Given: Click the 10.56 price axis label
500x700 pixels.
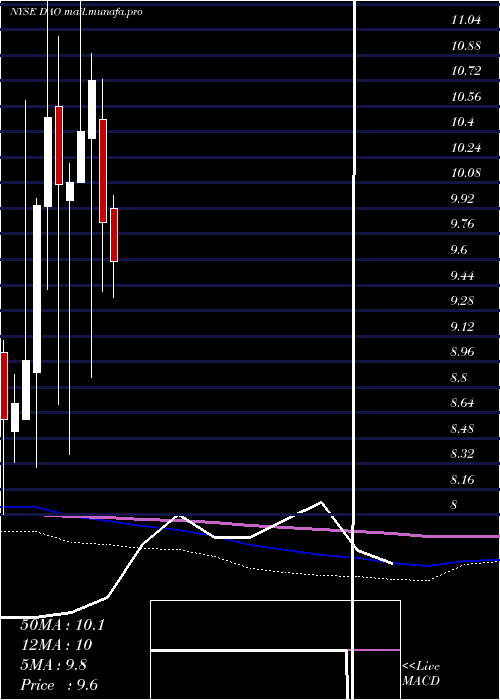Looking at the screenshot, I should [x=466, y=96].
